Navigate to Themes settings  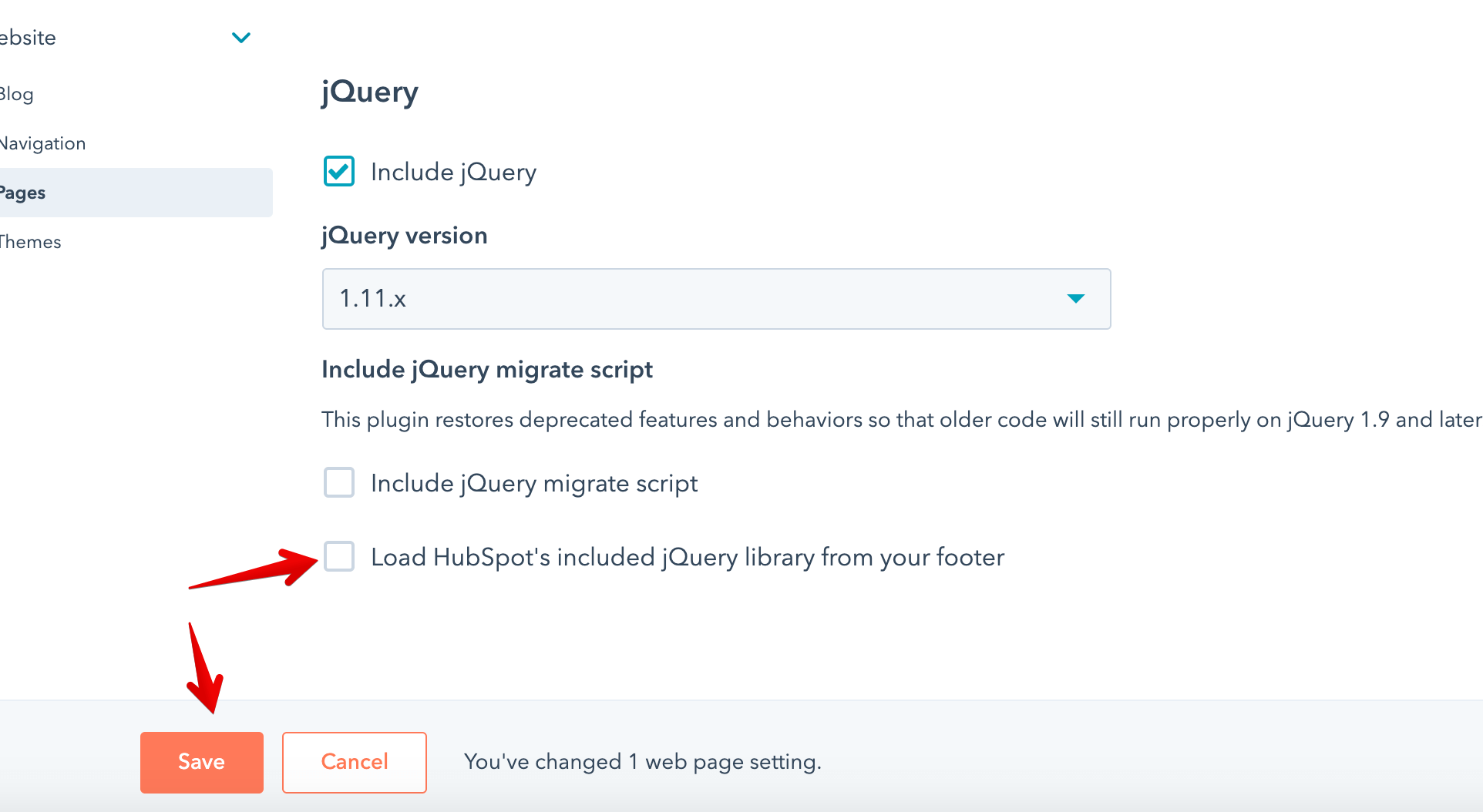(30, 241)
